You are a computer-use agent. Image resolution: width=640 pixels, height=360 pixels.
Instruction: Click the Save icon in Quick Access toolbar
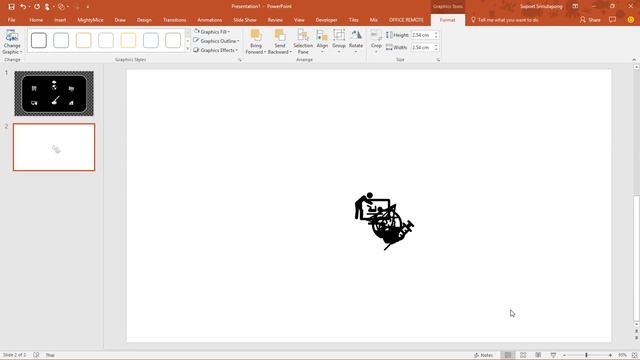[11, 7]
